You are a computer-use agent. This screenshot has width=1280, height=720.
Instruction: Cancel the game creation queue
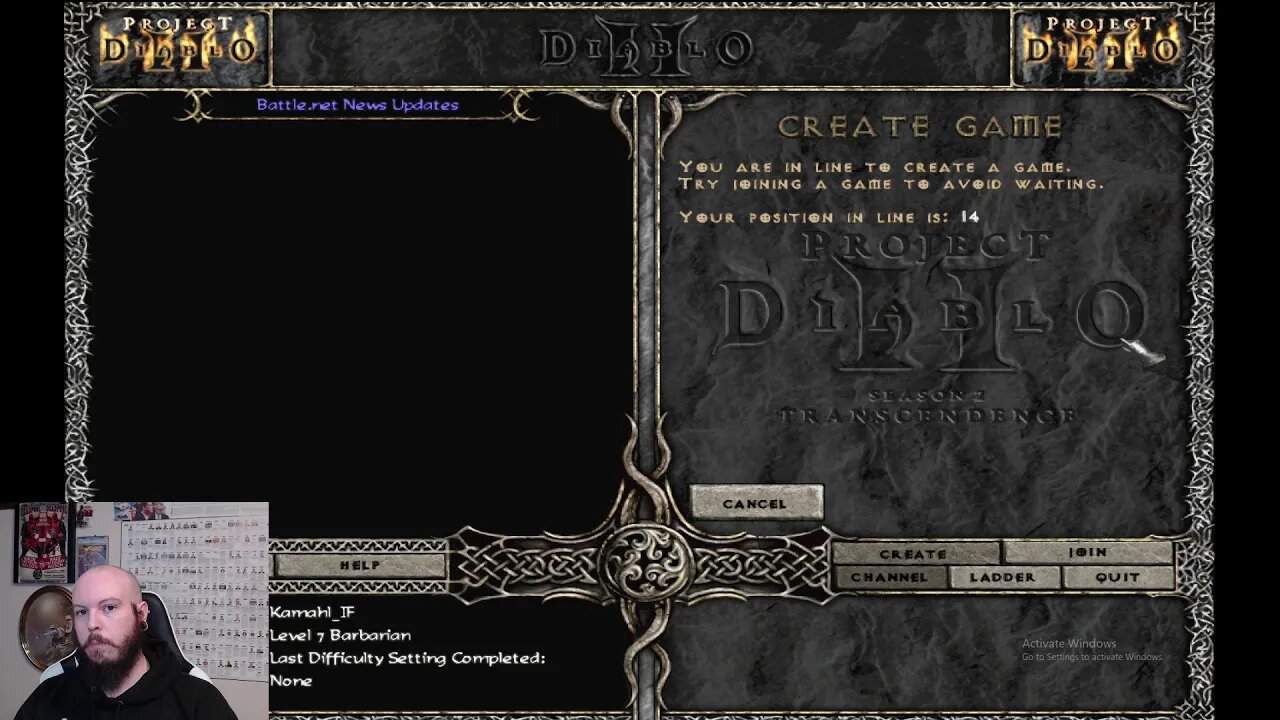[756, 503]
